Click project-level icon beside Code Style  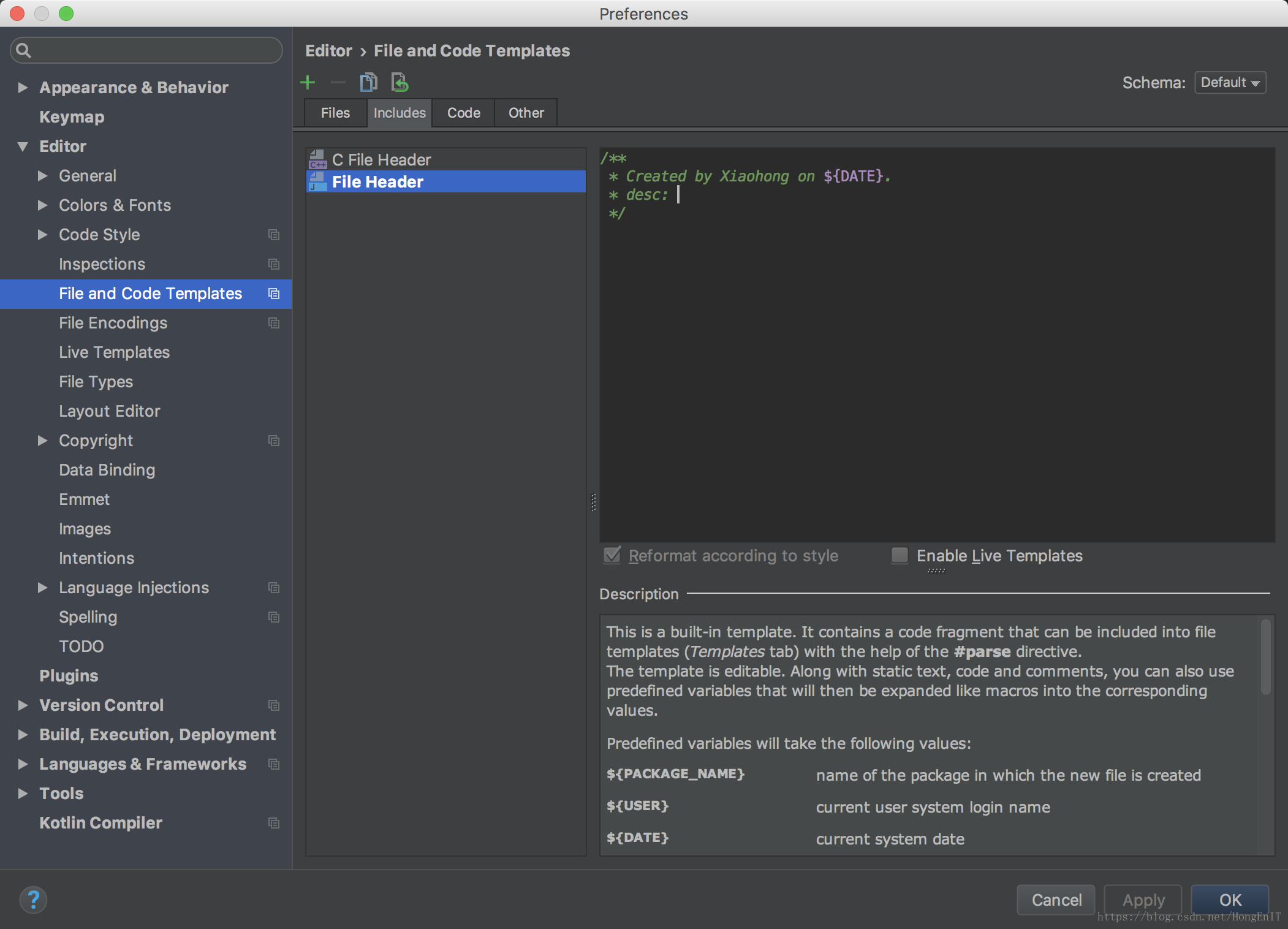(x=274, y=235)
